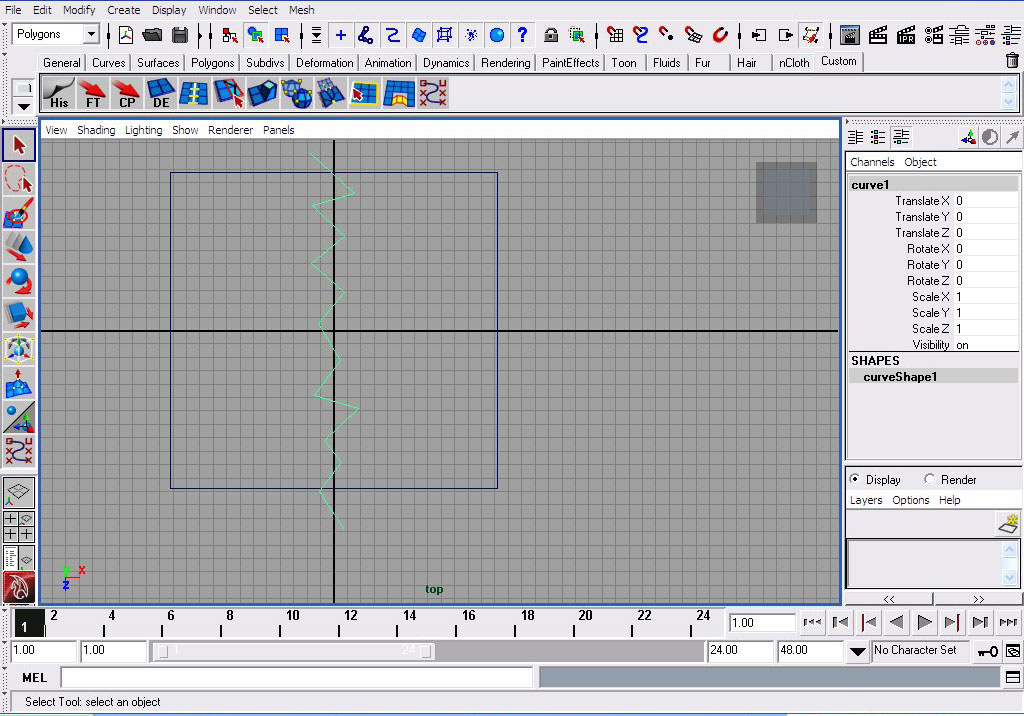Viewport: 1024px width, 716px height.
Task: Click the playback range slider bar
Action: tap(295, 651)
